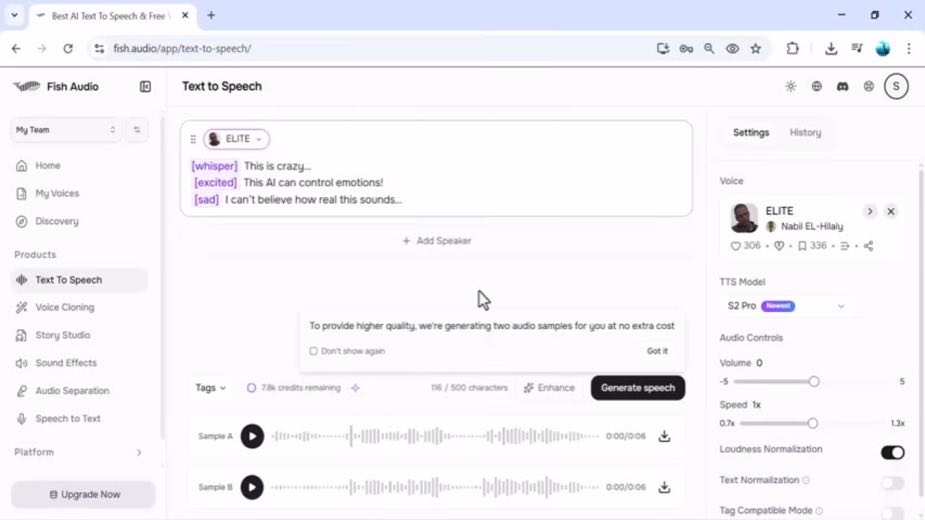
Task: Click Enhance button
Action: (549, 388)
